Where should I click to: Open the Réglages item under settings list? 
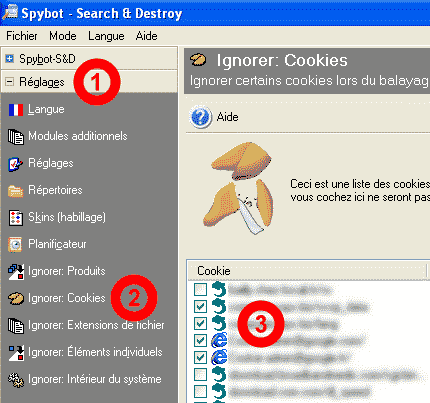pos(51,163)
